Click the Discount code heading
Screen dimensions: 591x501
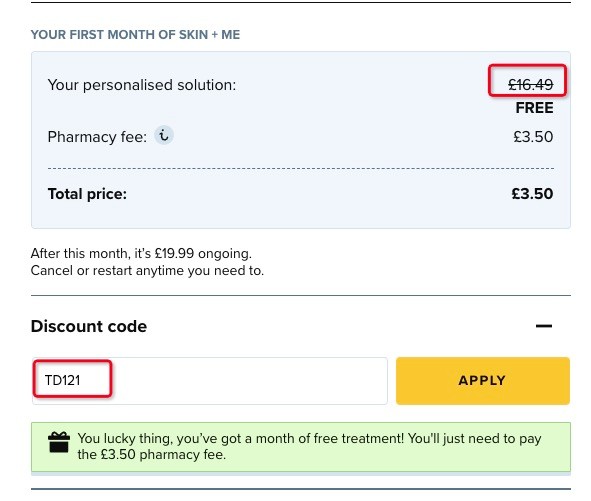pyautogui.click(x=89, y=326)
